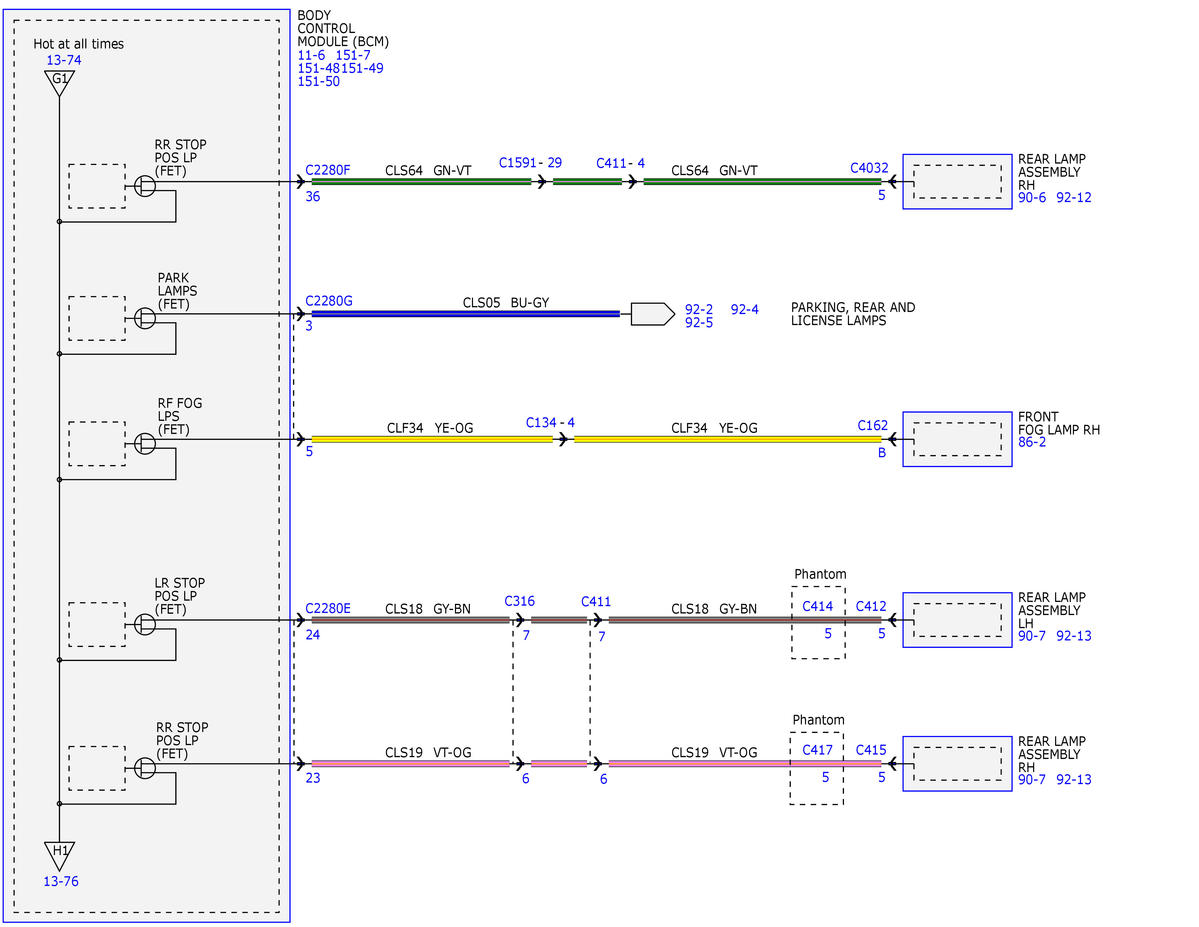Open page reference 13-74 link

tap(63, 60)
